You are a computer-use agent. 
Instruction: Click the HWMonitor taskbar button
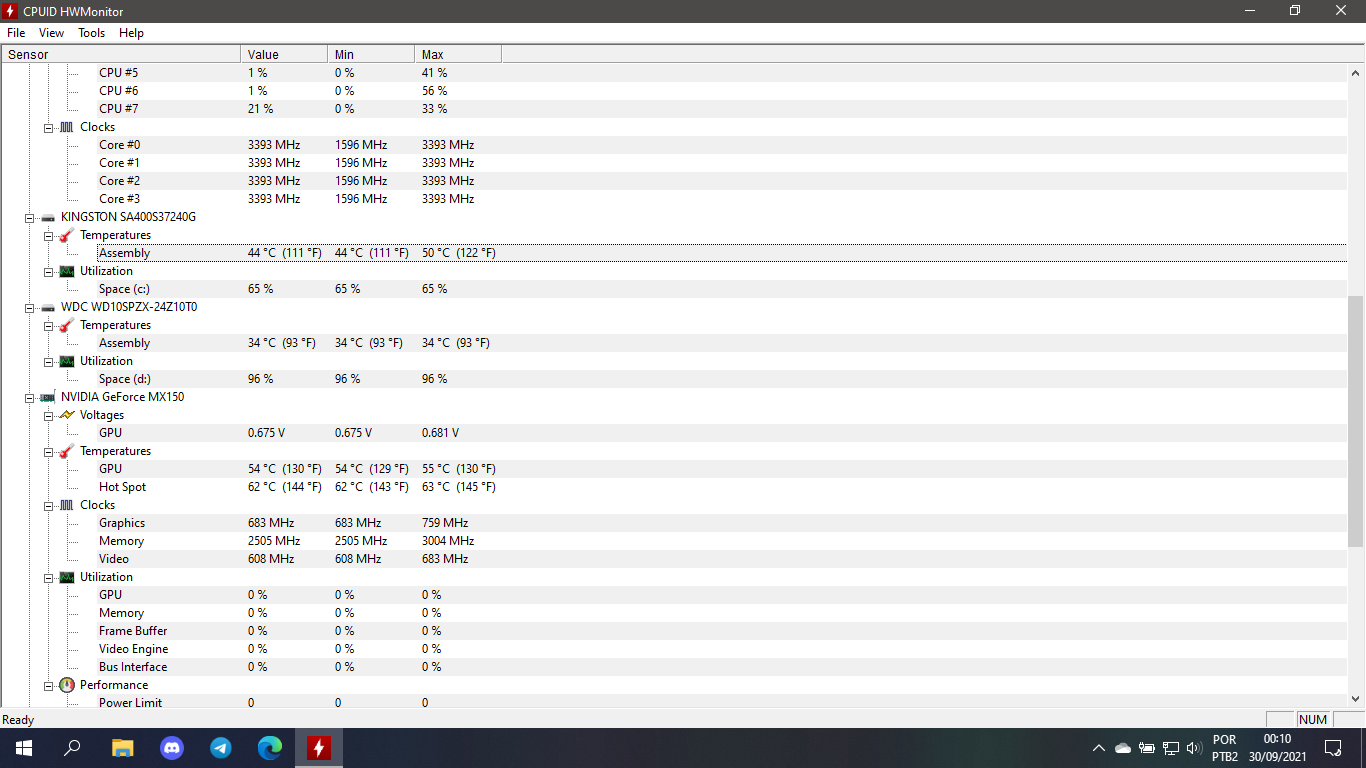[x=319, y=748]
